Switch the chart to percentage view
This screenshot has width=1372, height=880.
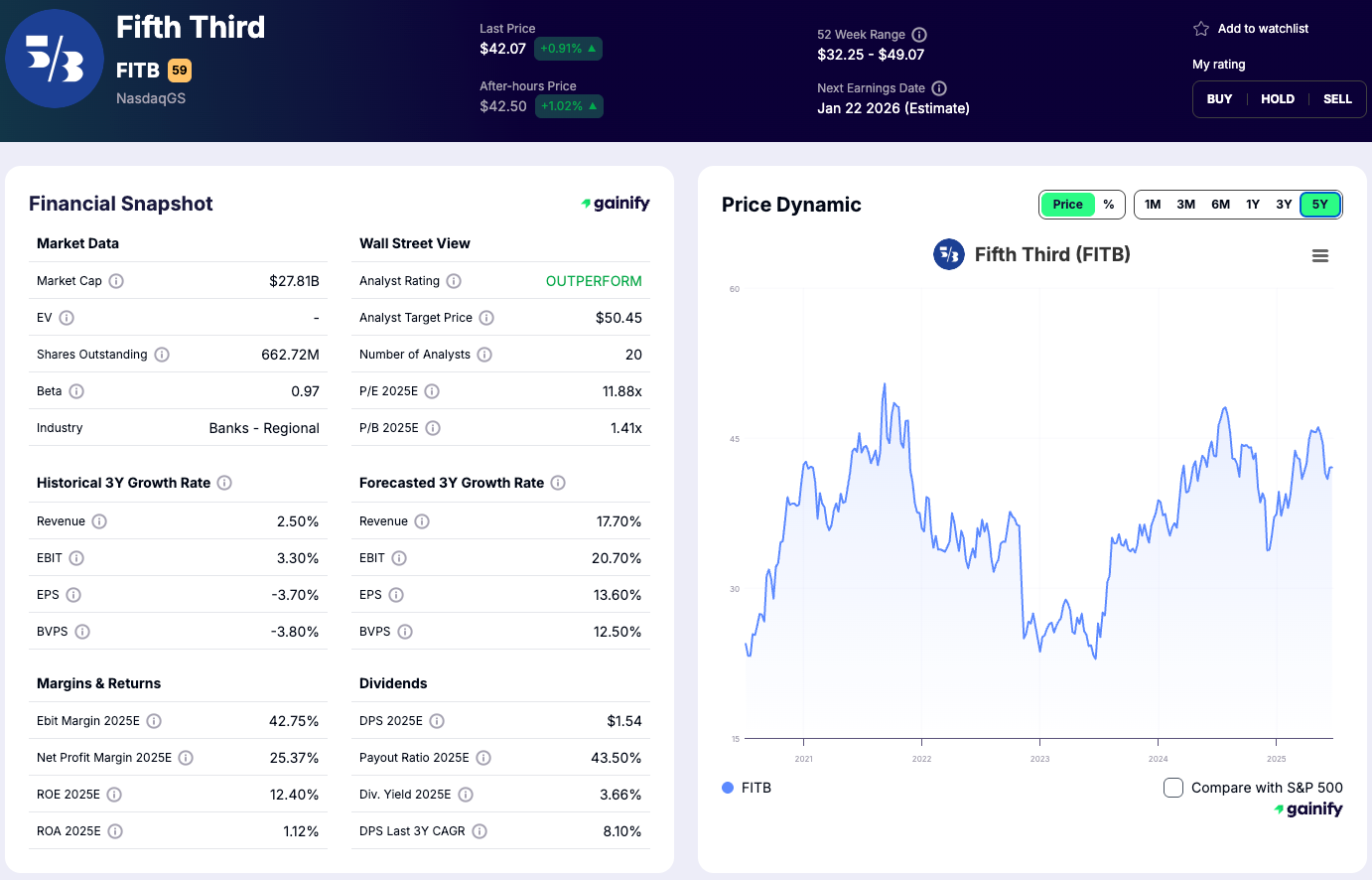1109,204
